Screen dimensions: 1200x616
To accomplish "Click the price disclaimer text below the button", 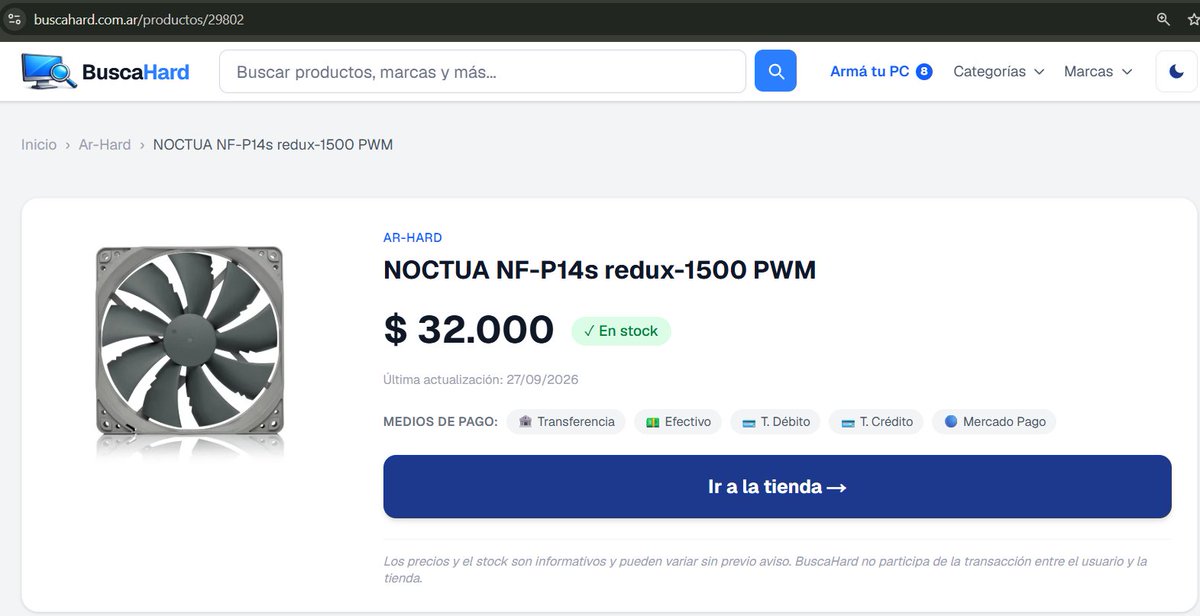I will (x=765, y=569).
